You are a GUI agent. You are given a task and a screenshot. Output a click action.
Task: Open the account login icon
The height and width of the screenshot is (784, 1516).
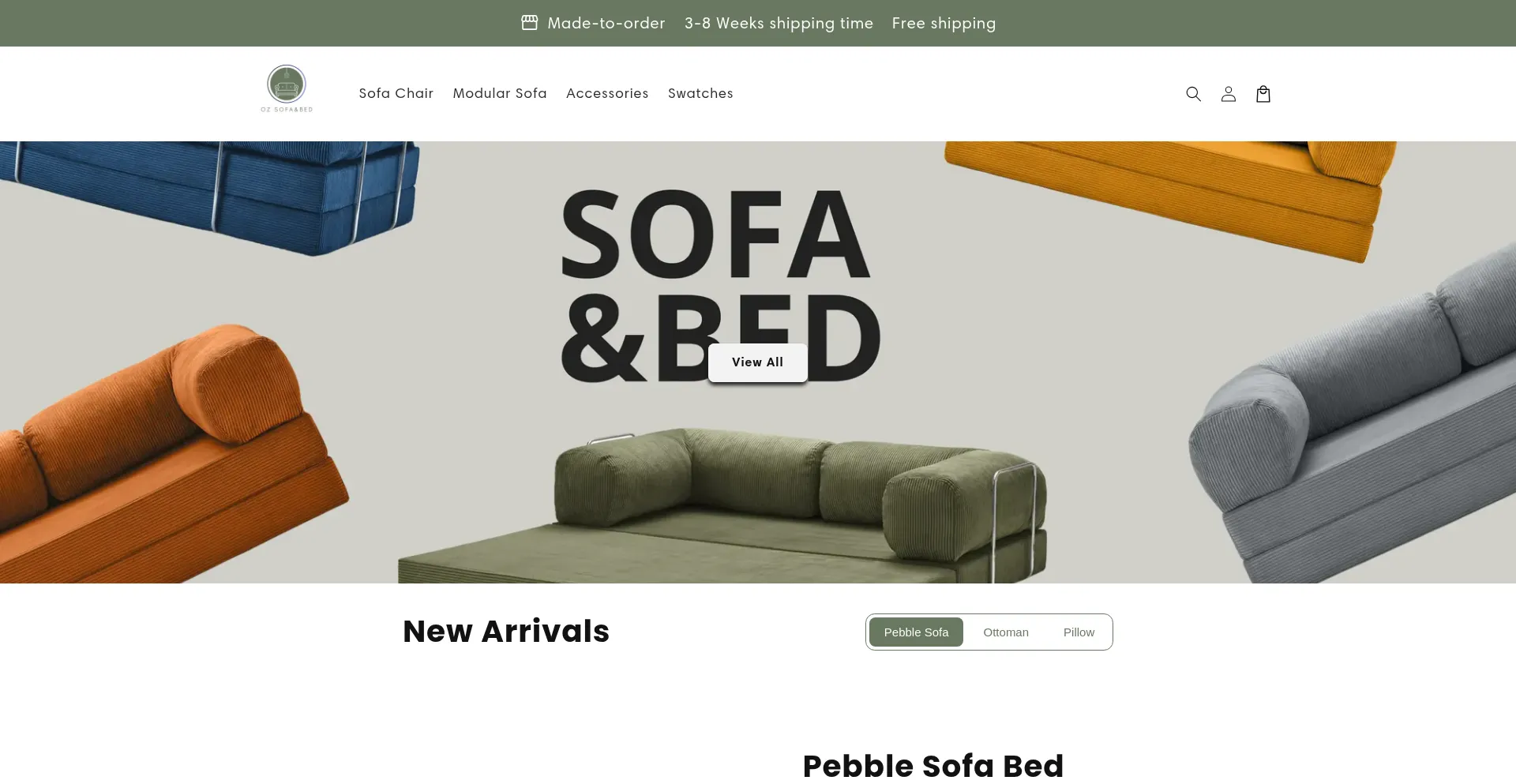(x=1228, y=94)
